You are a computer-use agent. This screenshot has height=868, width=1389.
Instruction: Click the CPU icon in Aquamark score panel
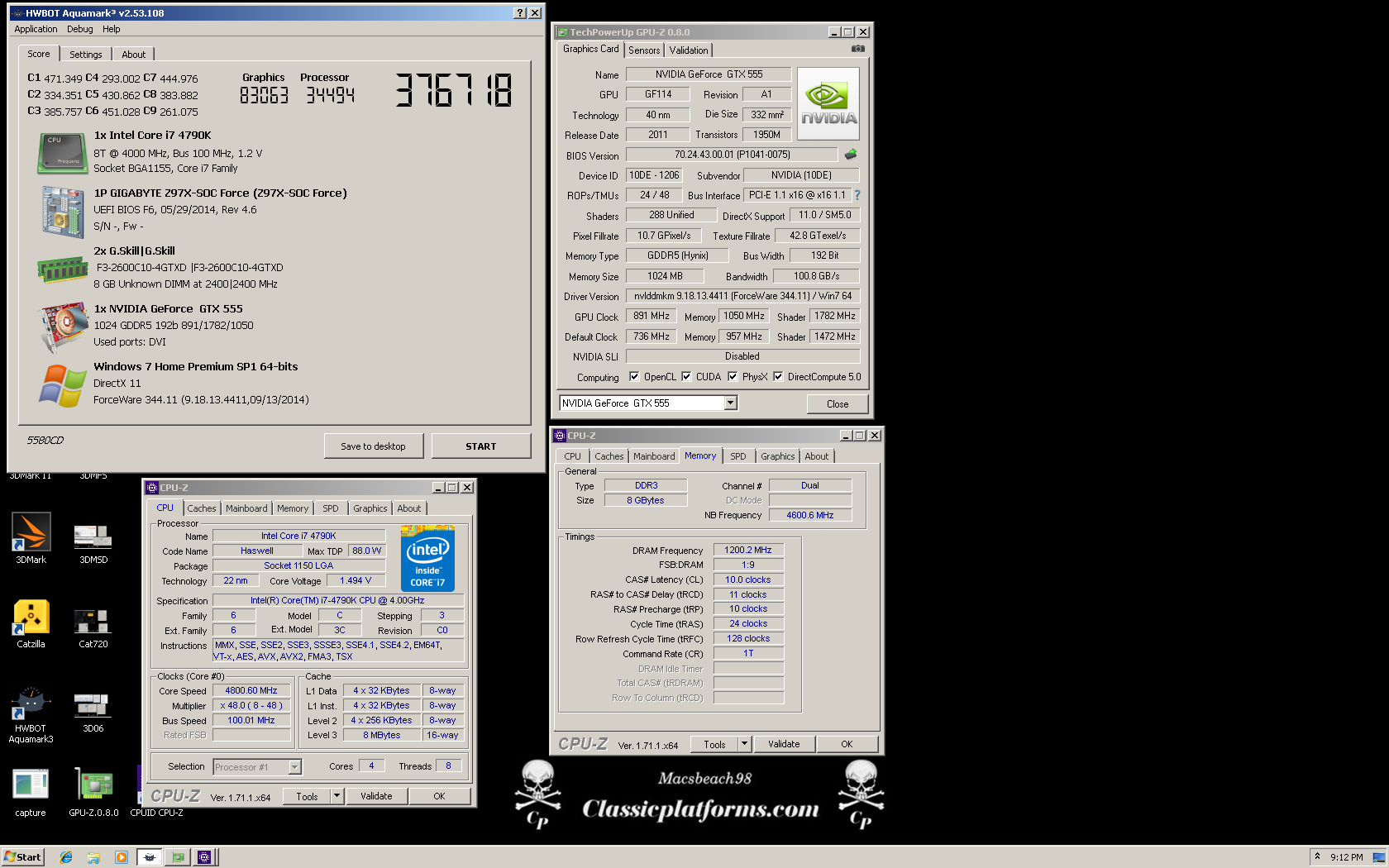click(x=62, y=154)
